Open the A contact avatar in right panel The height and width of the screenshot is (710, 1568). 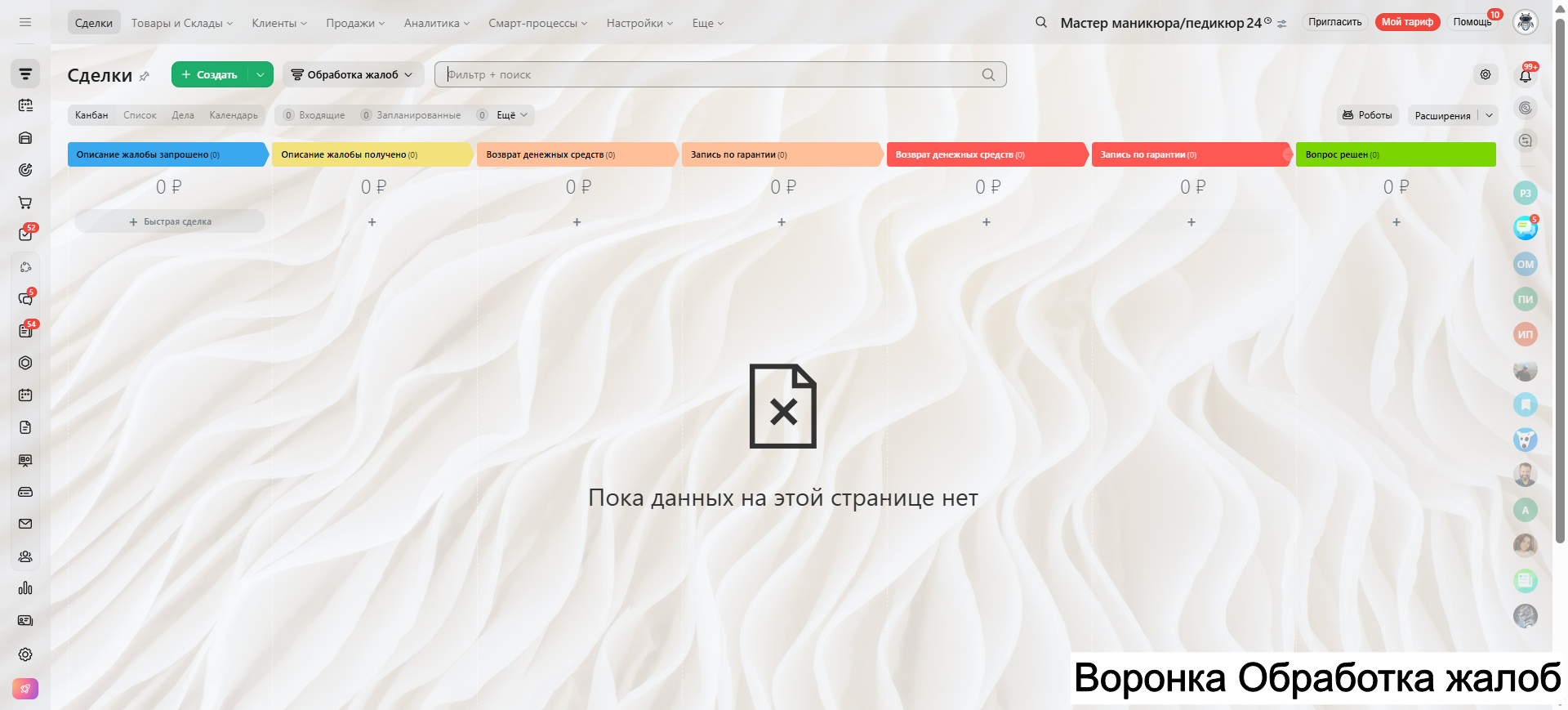pos(1526,510)
